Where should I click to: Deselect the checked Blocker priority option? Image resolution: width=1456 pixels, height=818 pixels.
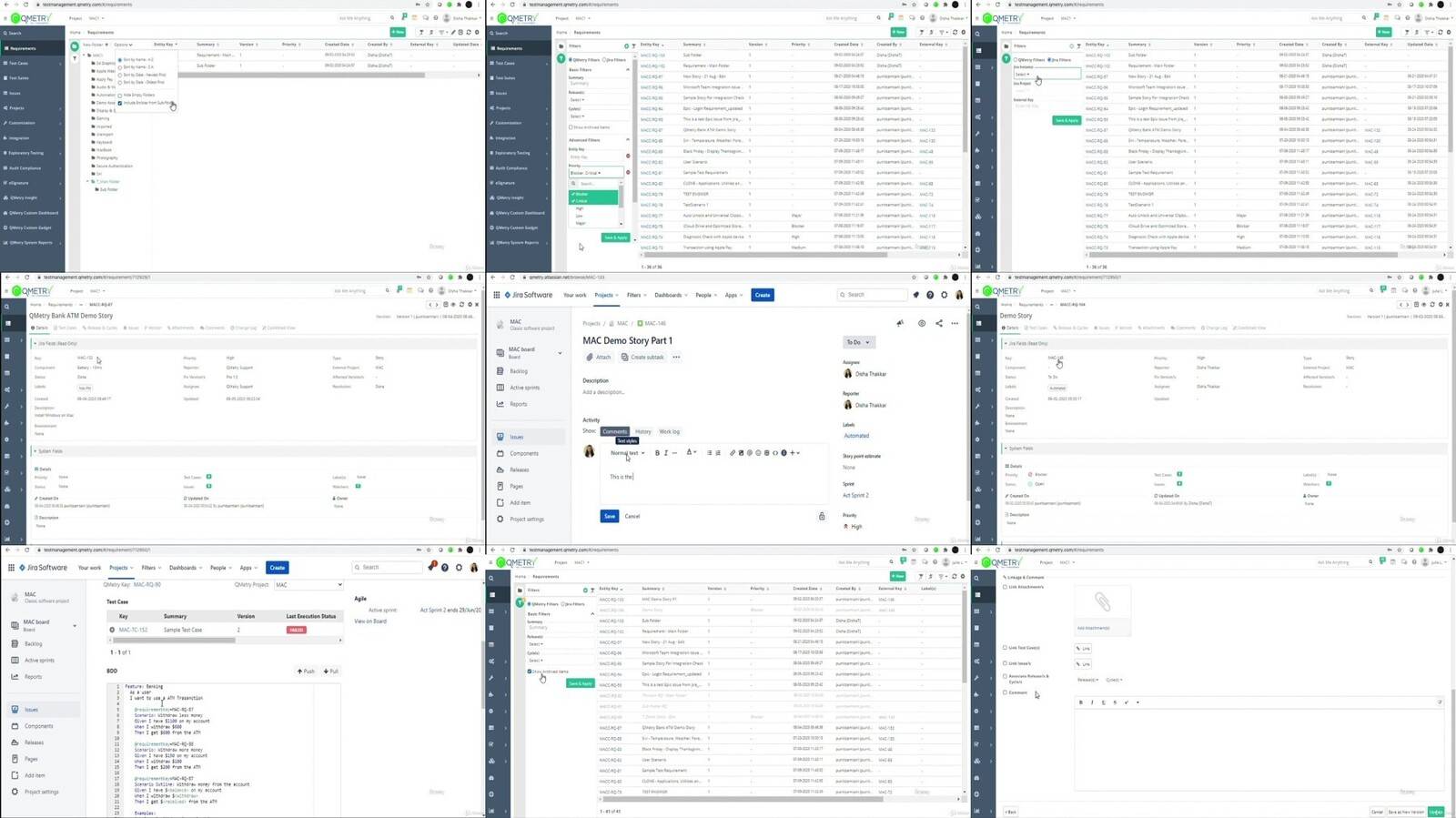coord(593,194)
